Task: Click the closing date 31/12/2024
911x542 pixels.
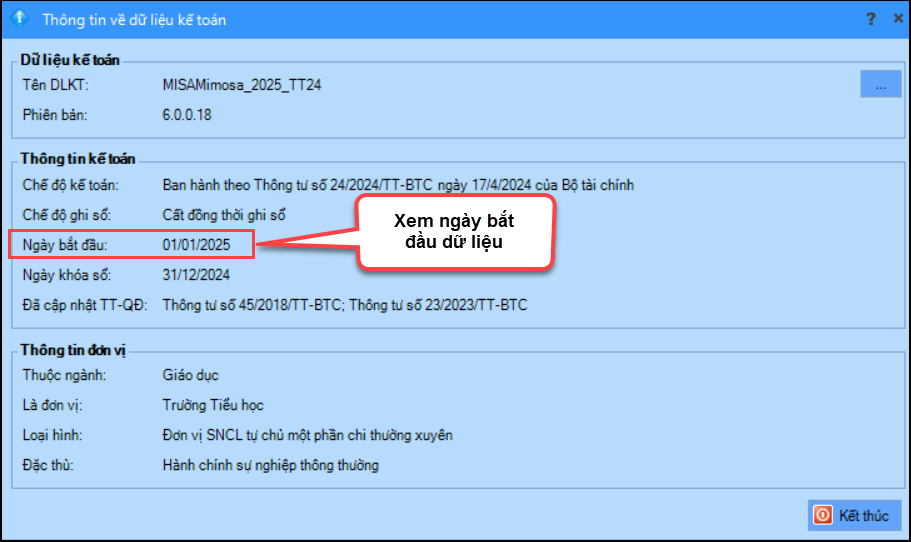Action: [196, 274]
